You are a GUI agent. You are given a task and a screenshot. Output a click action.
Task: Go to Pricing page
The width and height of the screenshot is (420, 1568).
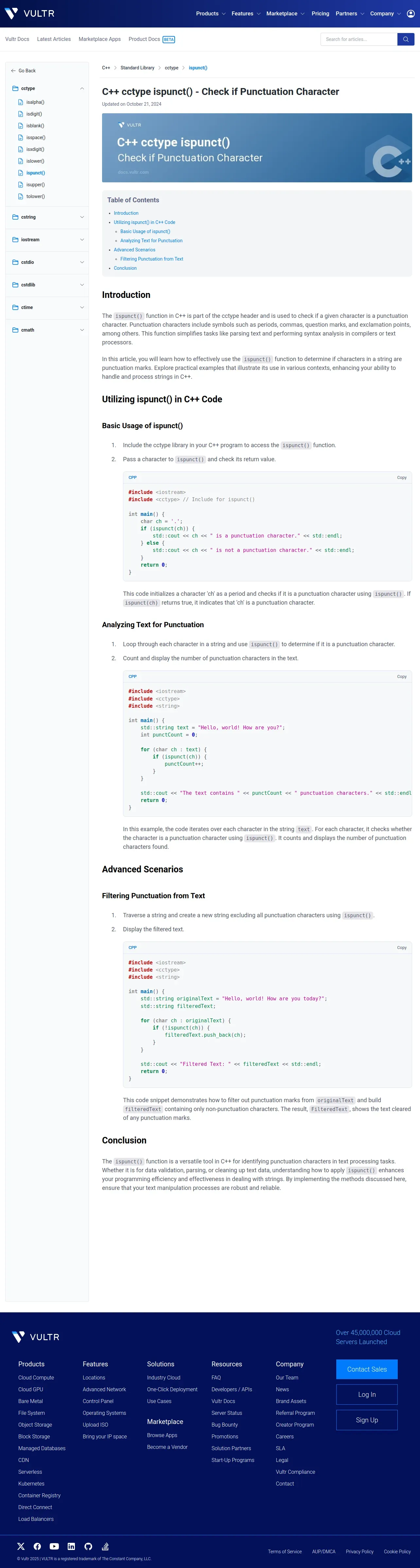coord(320,13)
